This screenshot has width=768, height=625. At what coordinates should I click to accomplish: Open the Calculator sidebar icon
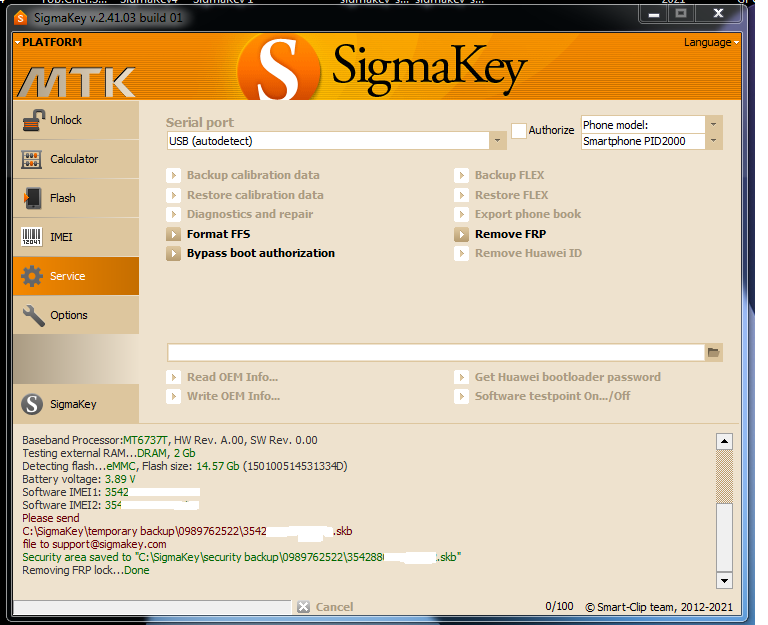[x=33, y=159]
